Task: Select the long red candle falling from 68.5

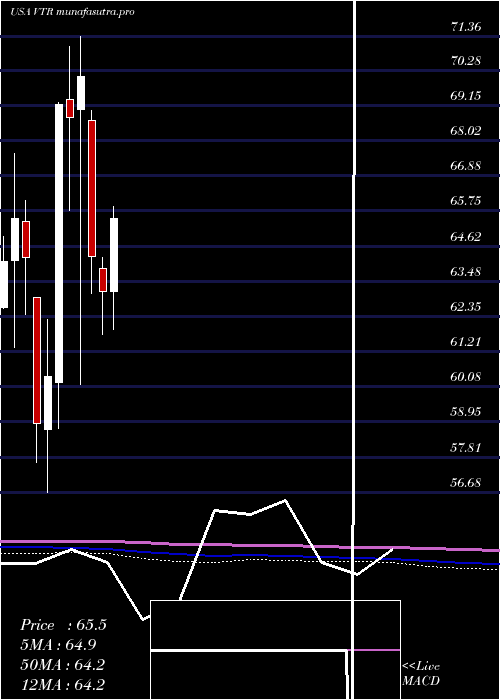Action: click(x=92, y=188)
